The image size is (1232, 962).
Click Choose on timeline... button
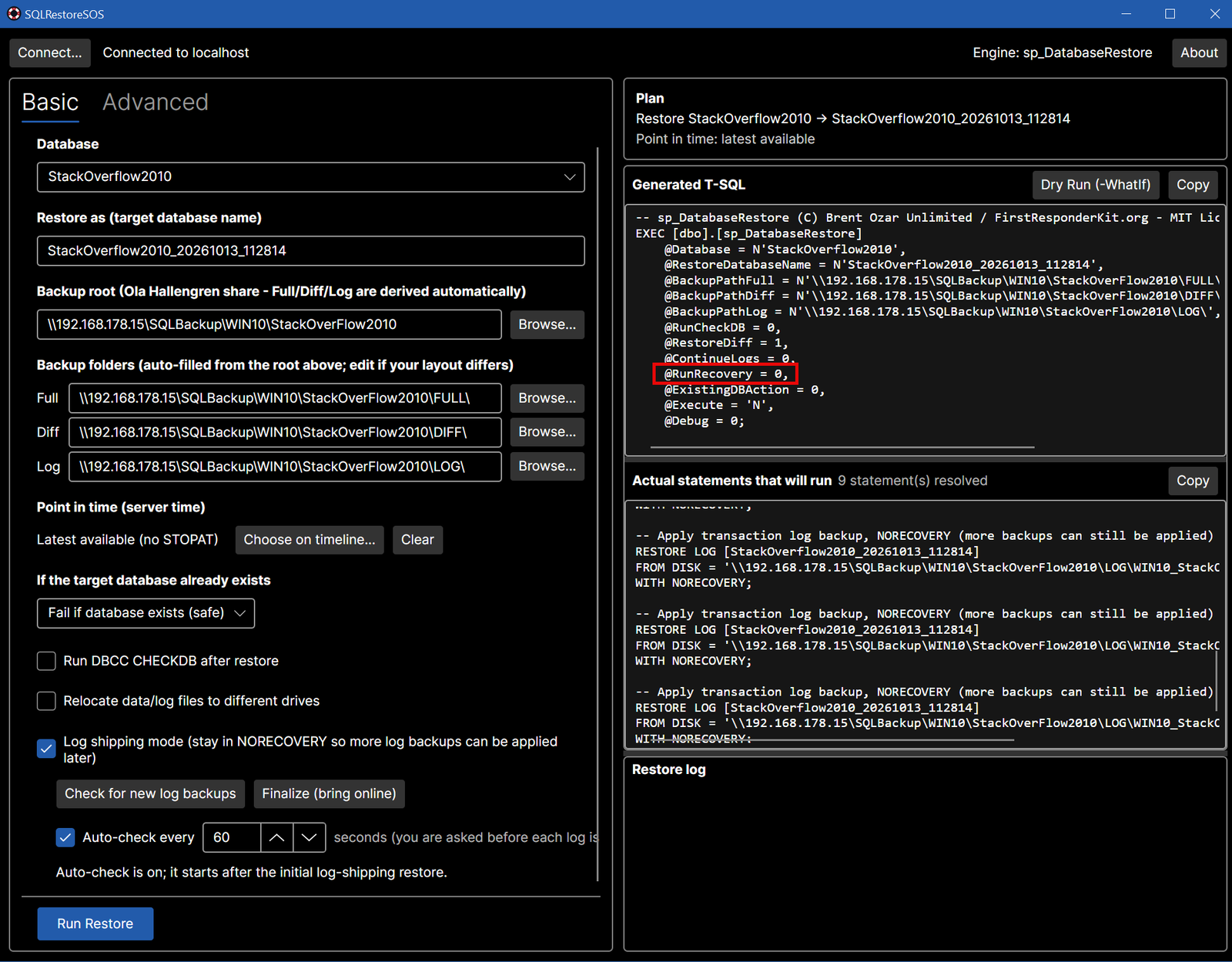tap(310, 540)
